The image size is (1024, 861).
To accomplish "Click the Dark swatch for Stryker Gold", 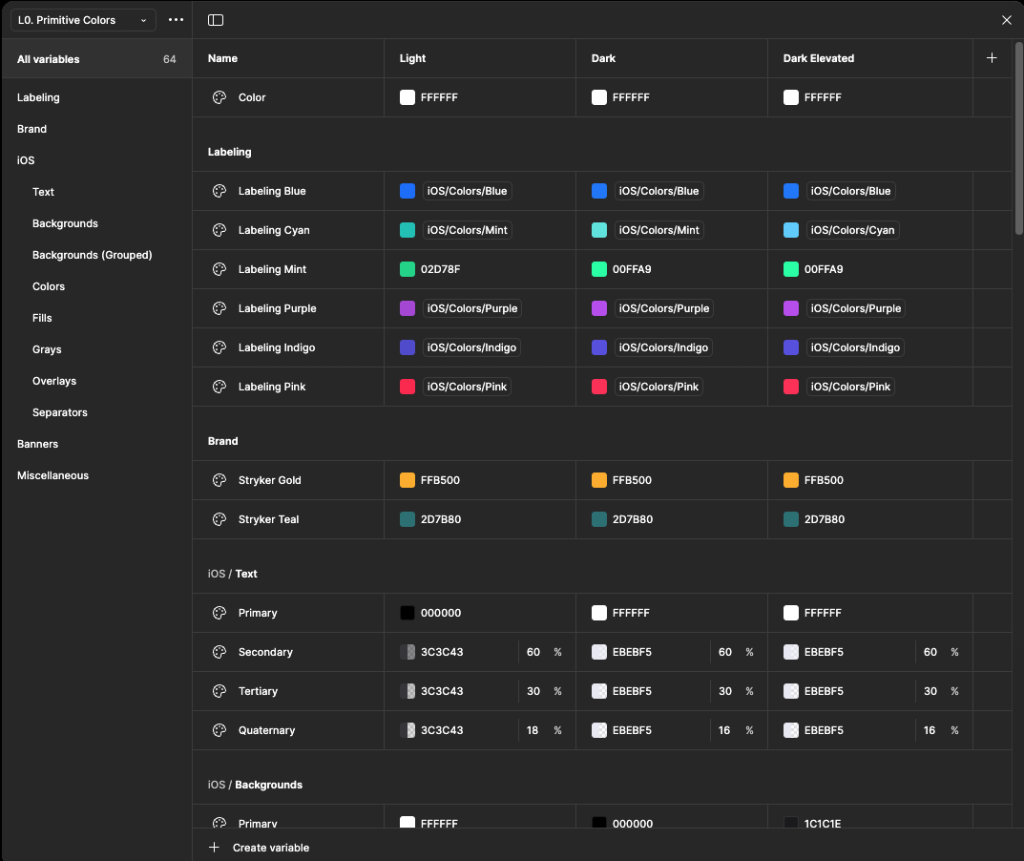I will 599,480.
